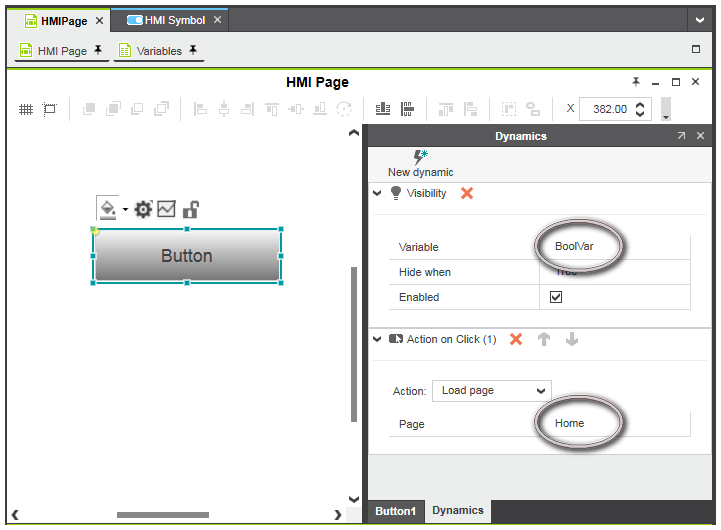721x530 pixels.
Task: Click the fill color bucket swatch
Action: (x=106, y=208)
